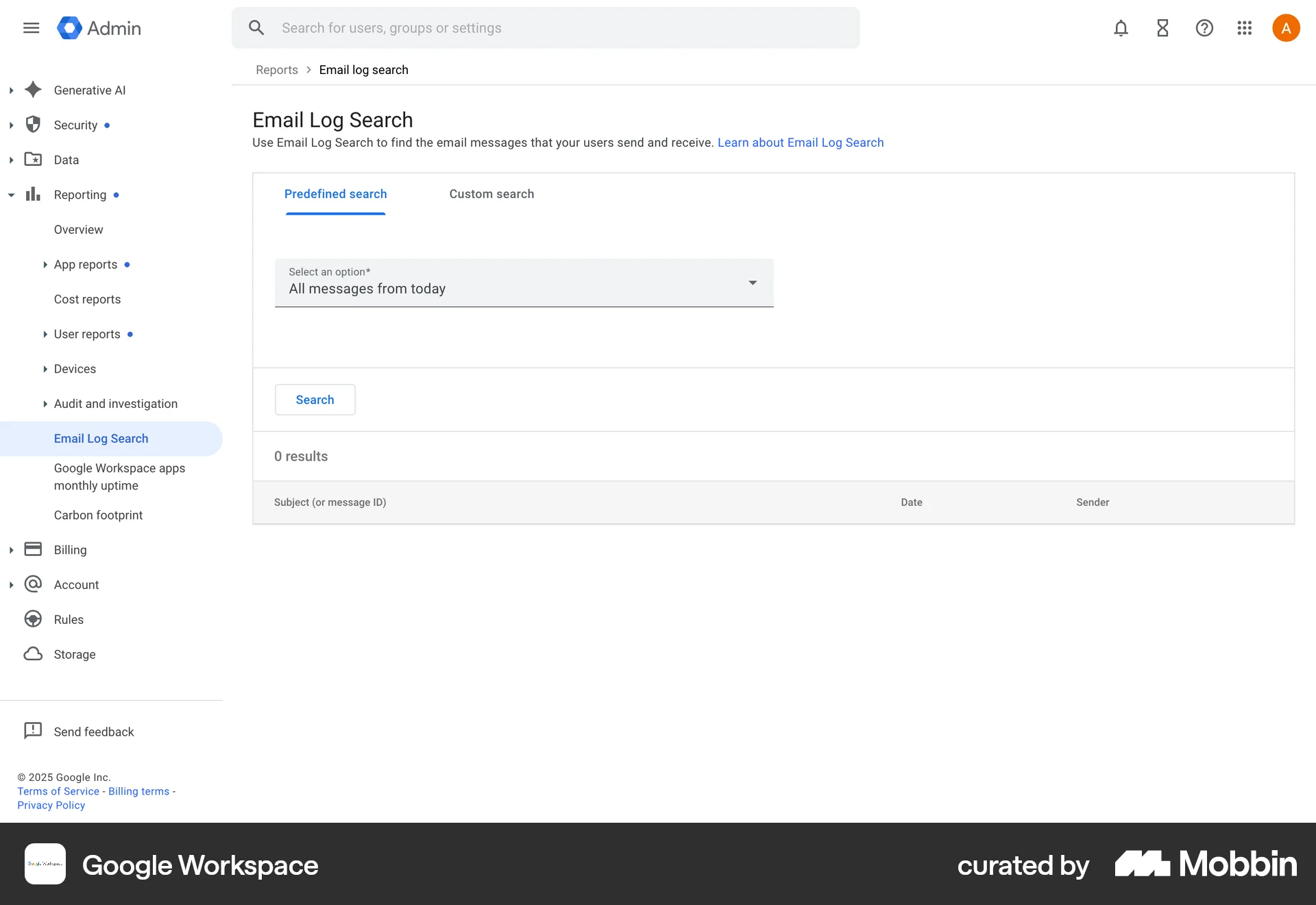Click the session timer hourglass icon
The width and height of the screenshot is (1316, 905).
point(1162,27)
